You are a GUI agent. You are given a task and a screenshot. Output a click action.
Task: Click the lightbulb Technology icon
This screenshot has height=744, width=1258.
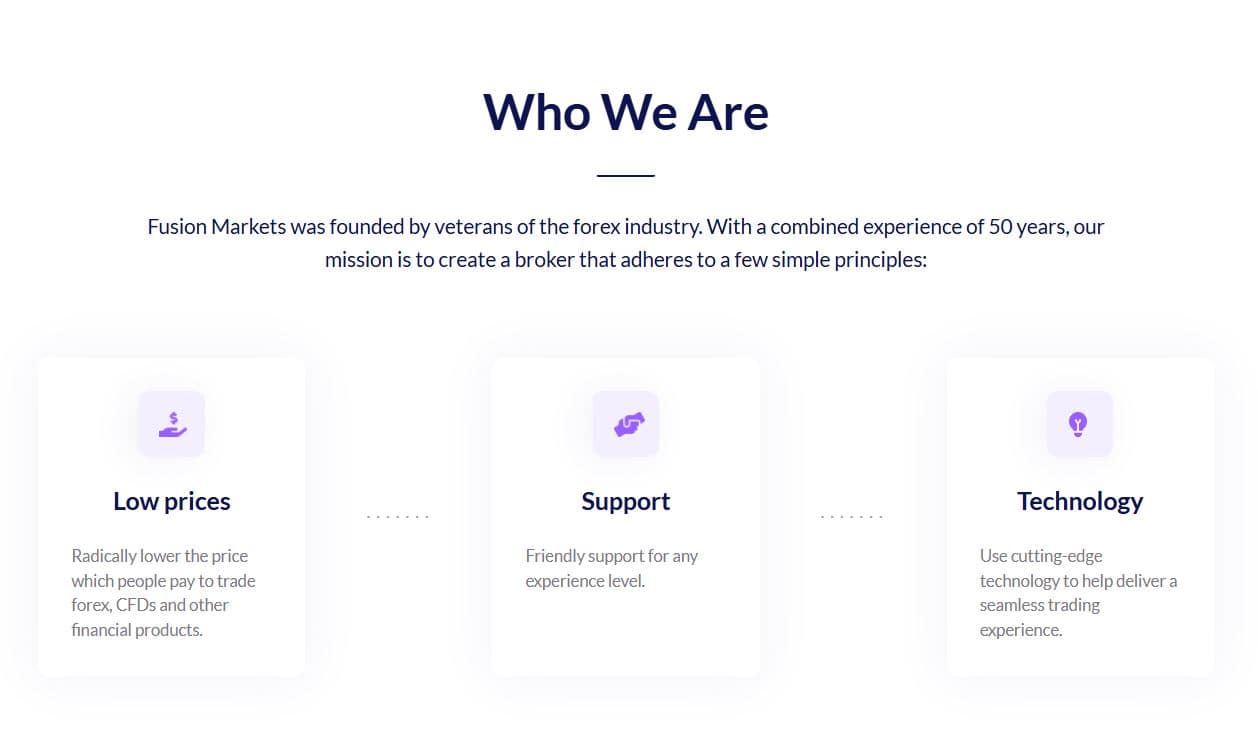tap(1078, 424)
